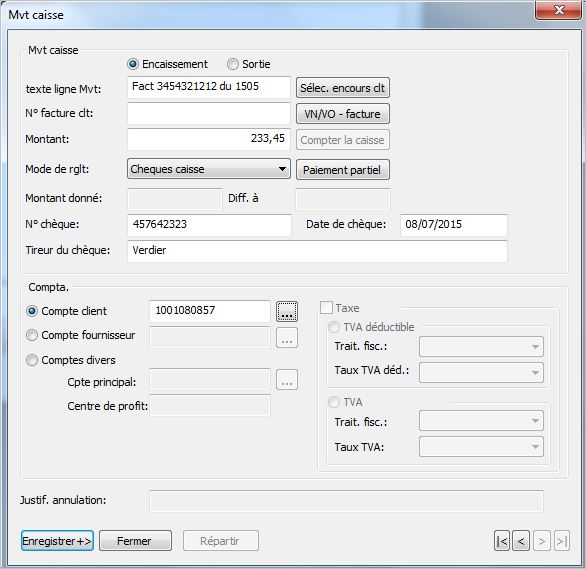Enable the Taxe checkbox

tap(326, 308)
